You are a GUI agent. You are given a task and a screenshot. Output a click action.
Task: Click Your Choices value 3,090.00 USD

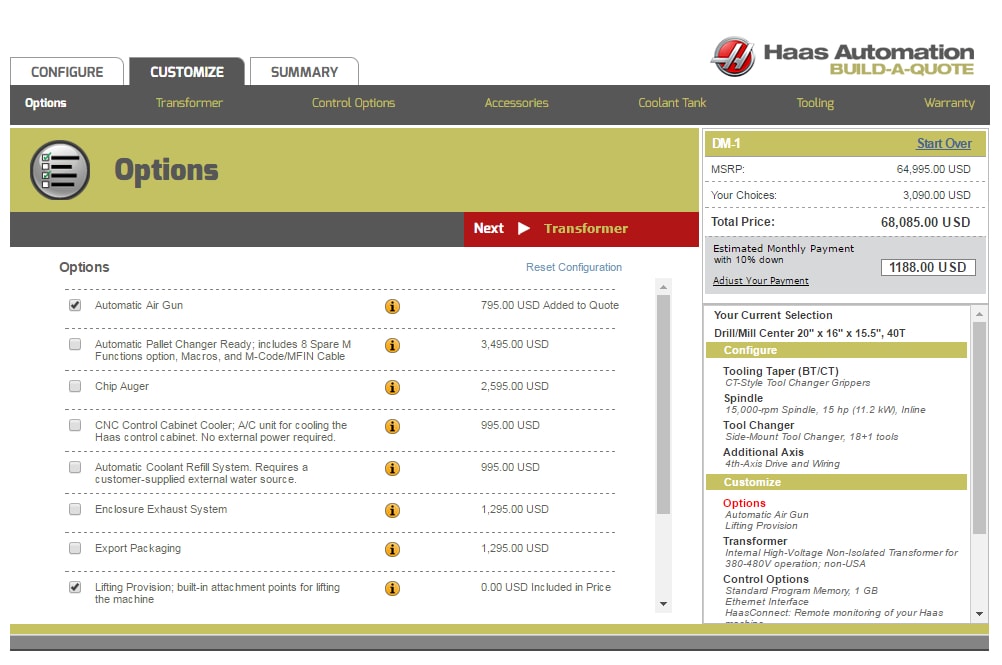936,195
